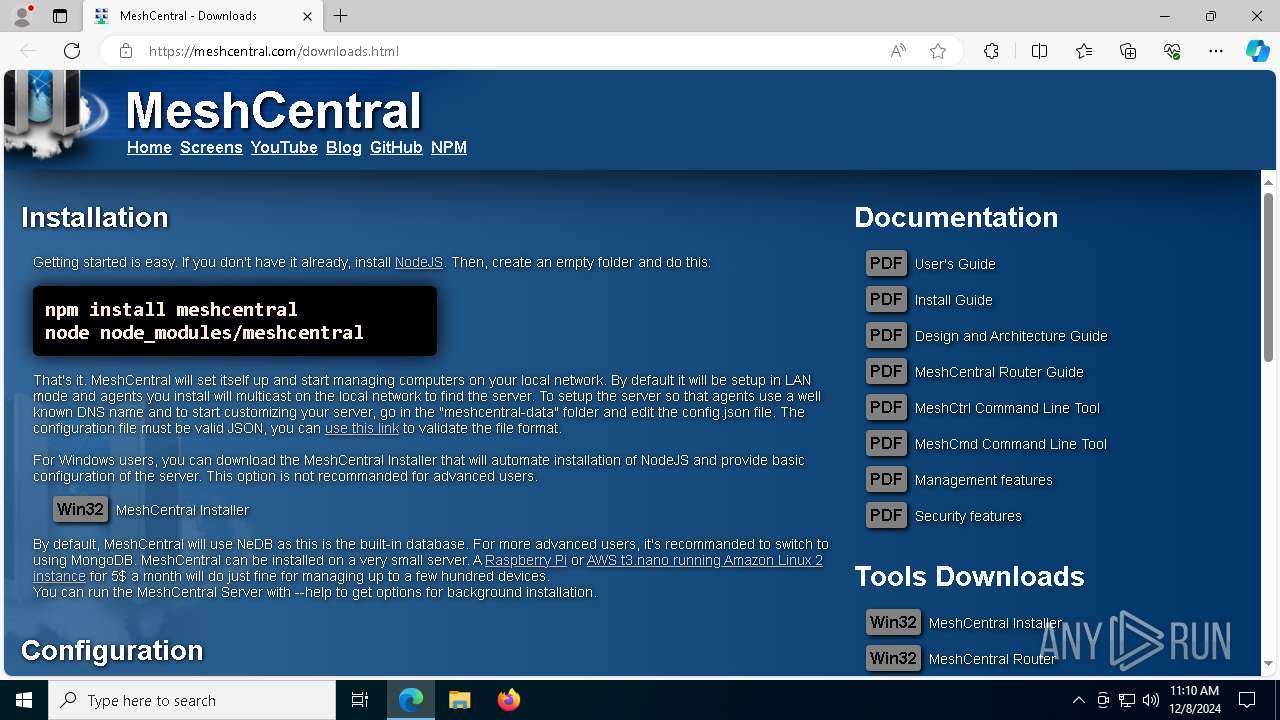Open the NPM navigation link

449,147
